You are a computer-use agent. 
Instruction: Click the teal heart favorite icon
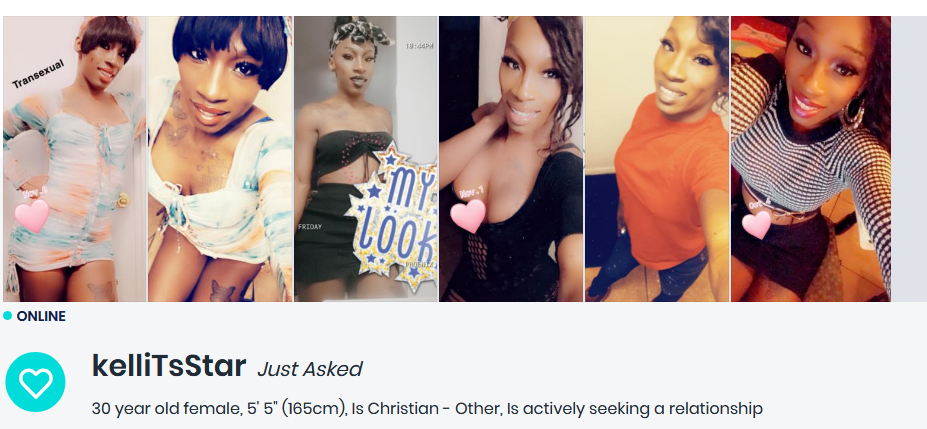(35, 382)
